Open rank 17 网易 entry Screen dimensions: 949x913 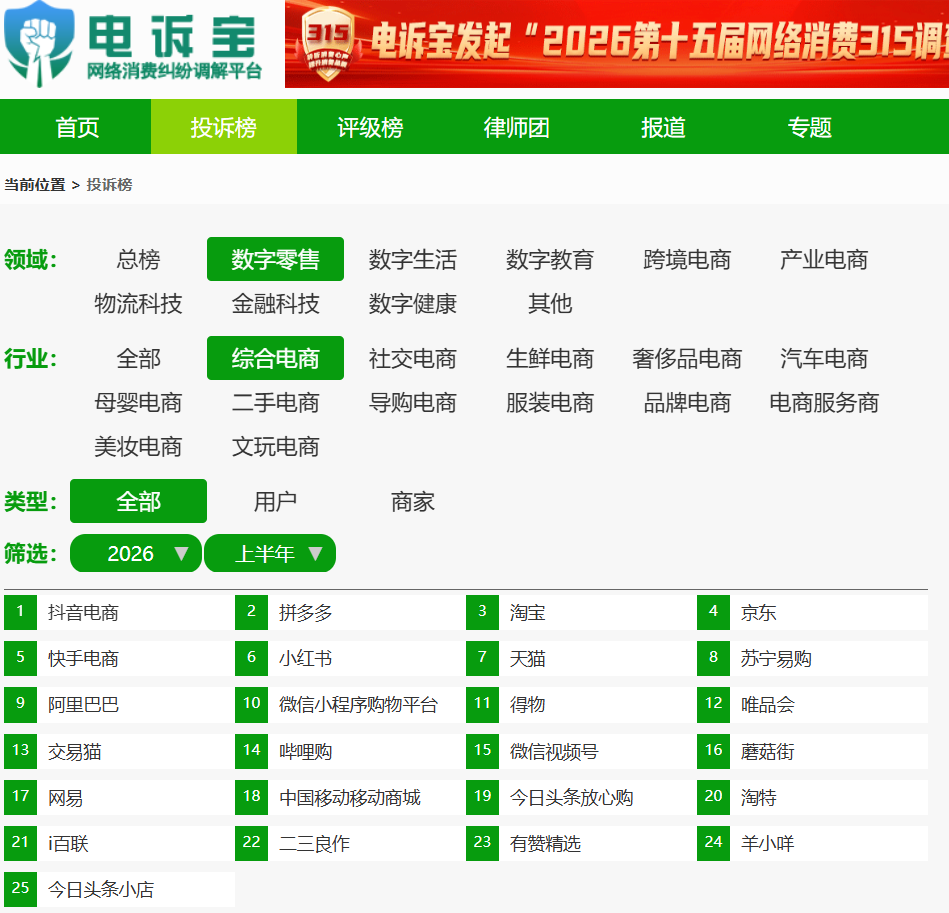[x=119, y=797]
